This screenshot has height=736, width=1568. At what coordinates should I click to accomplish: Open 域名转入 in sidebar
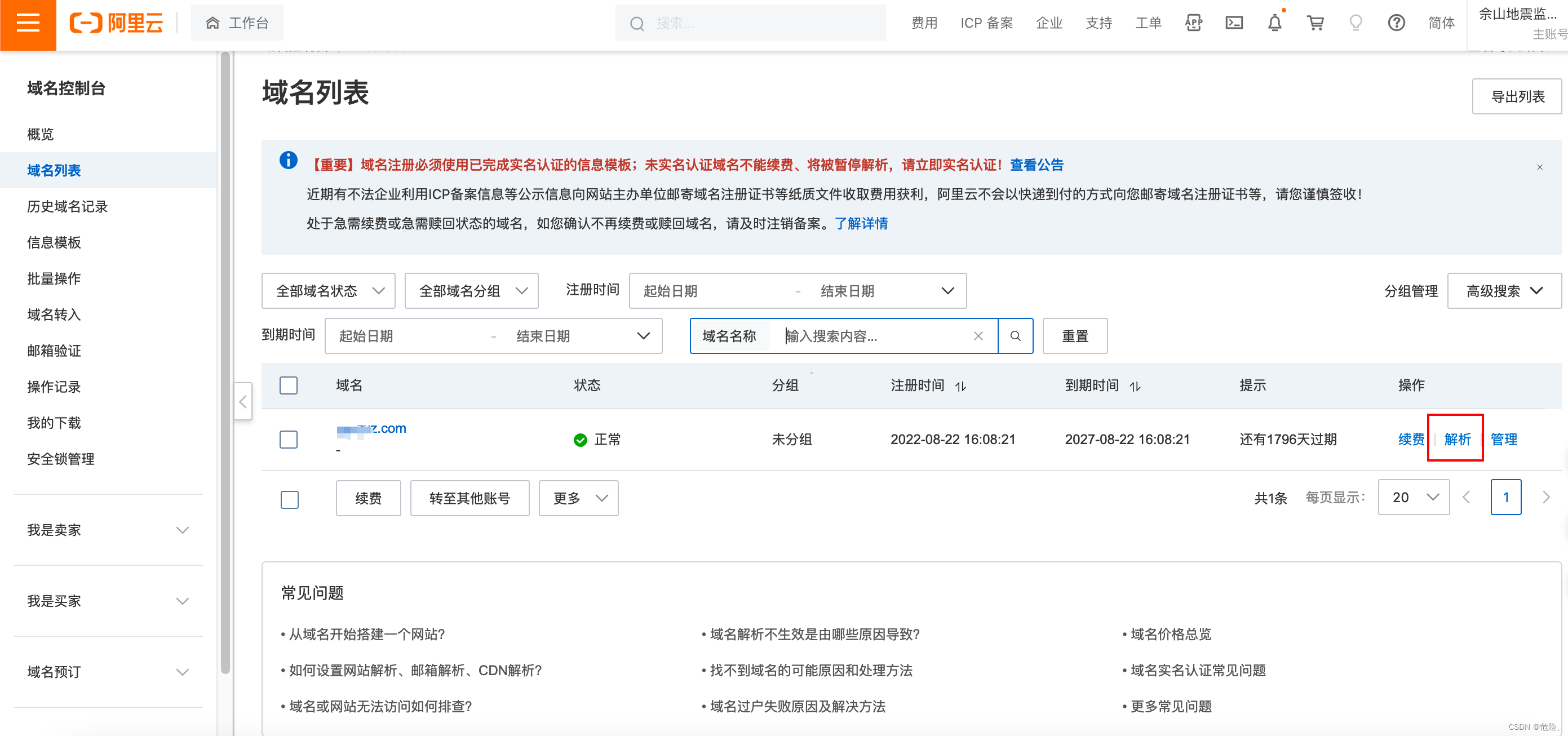pyautogui.click(x=54, y=314)
